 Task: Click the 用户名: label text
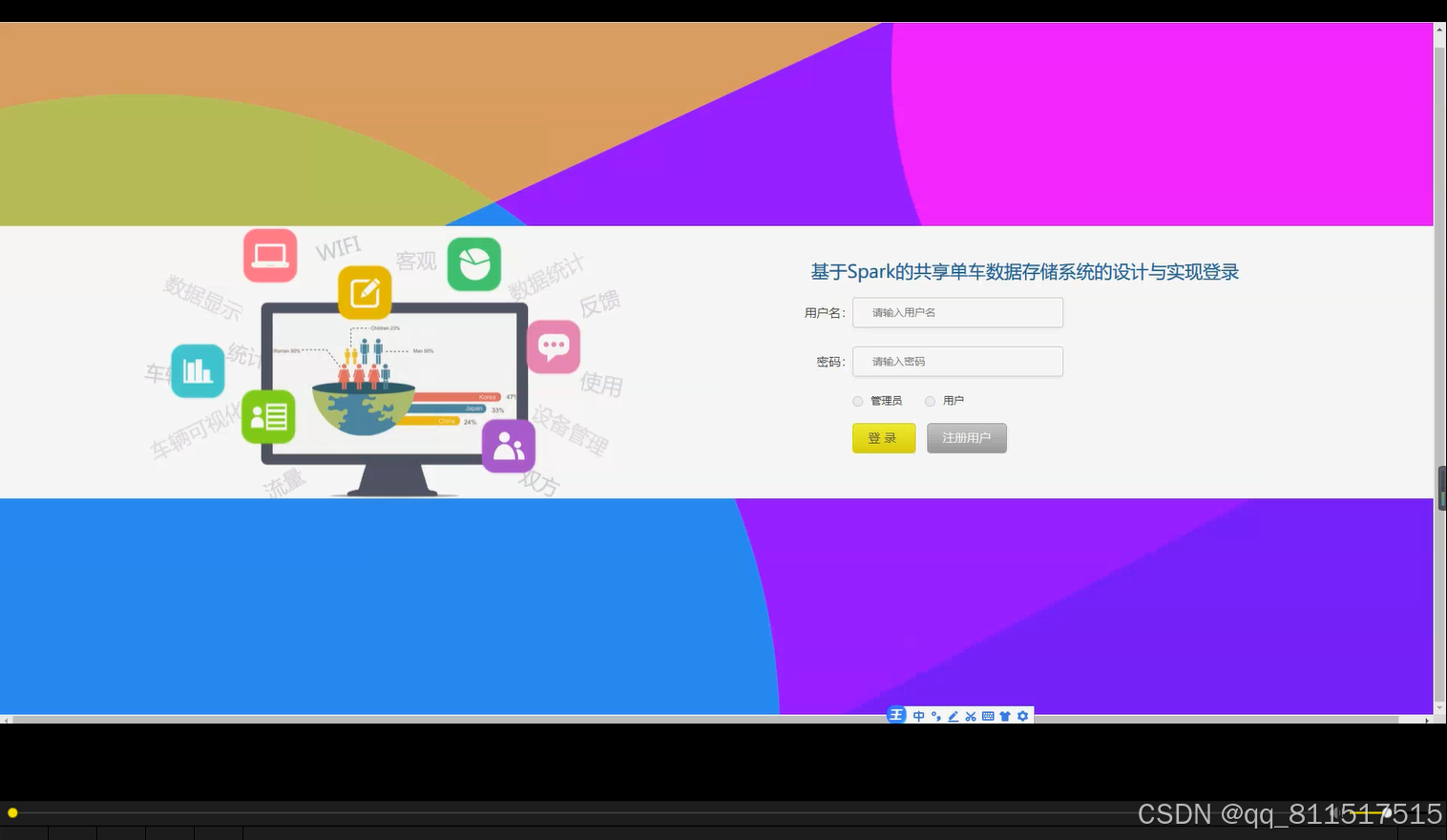pyautogui.click(x=825, y=313)
